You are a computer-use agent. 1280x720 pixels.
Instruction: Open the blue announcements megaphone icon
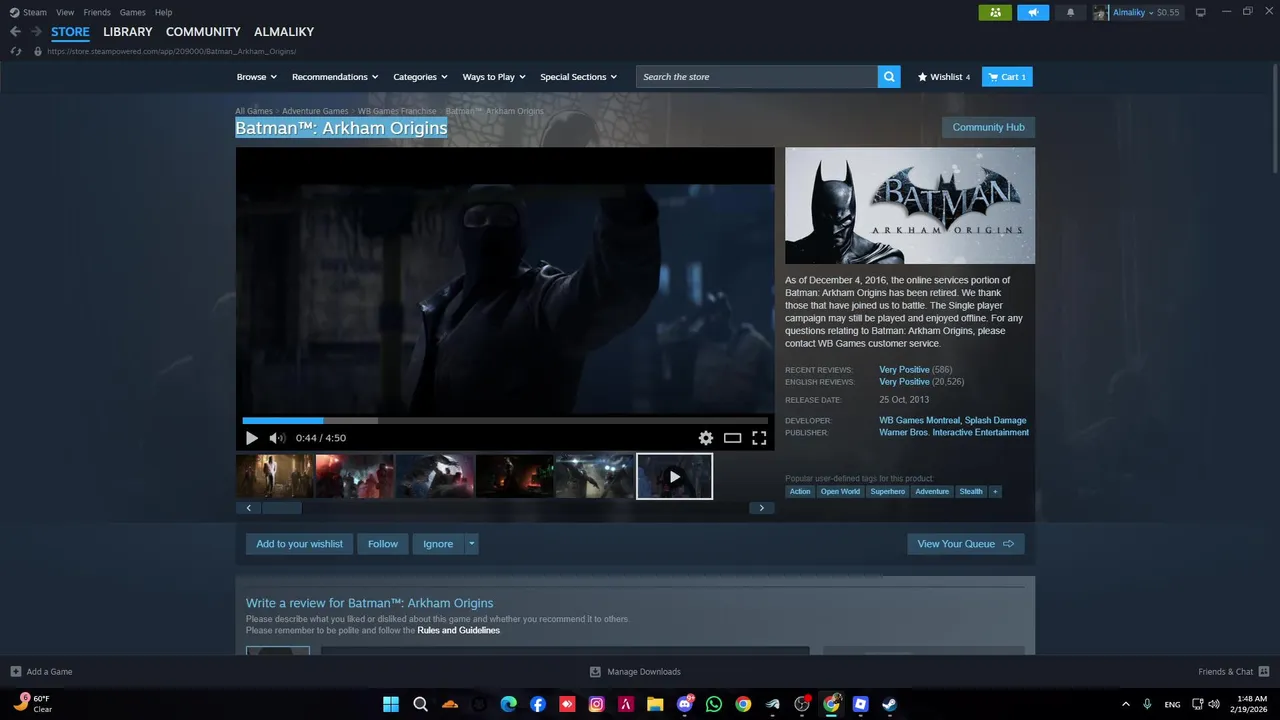(x=1033, y=12)
